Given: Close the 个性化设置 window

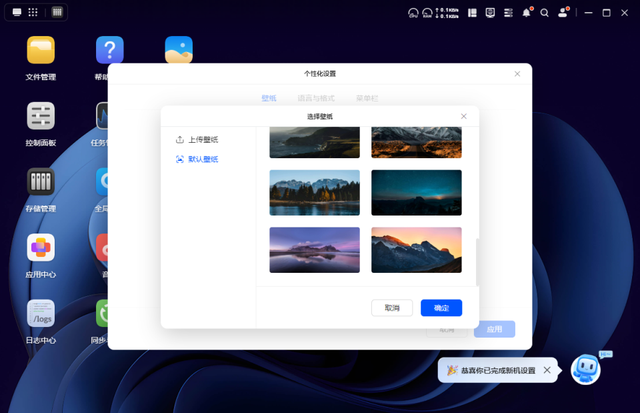Looking at the screenshot, I should [x=517, y=74].
